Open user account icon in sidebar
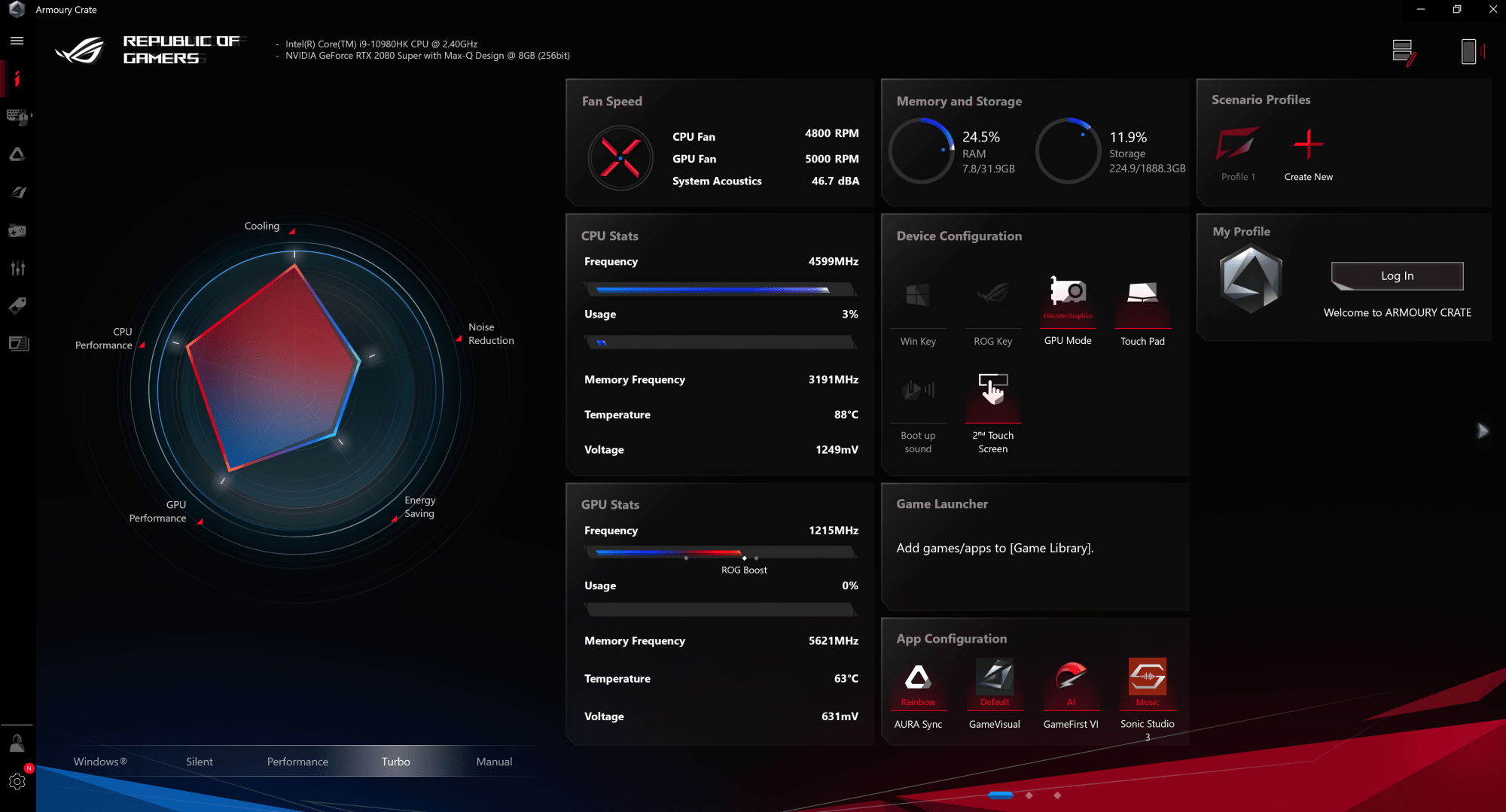1506x812 pixels. tap(17, 744)
